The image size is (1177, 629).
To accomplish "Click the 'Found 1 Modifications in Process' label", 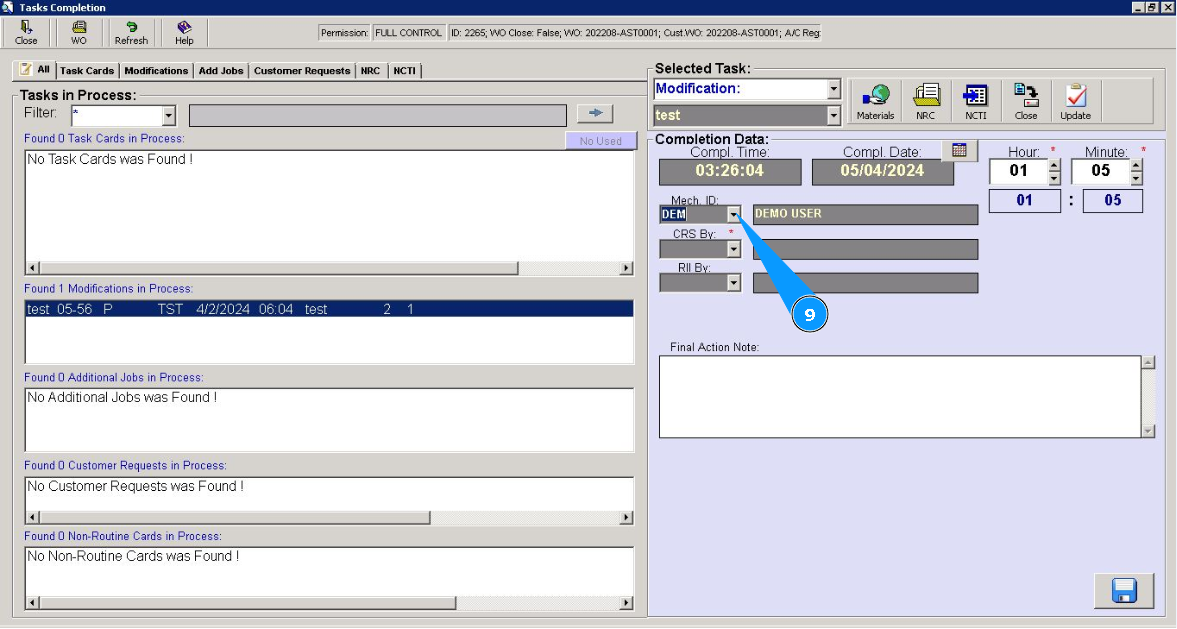I will (x=108, y=289).
